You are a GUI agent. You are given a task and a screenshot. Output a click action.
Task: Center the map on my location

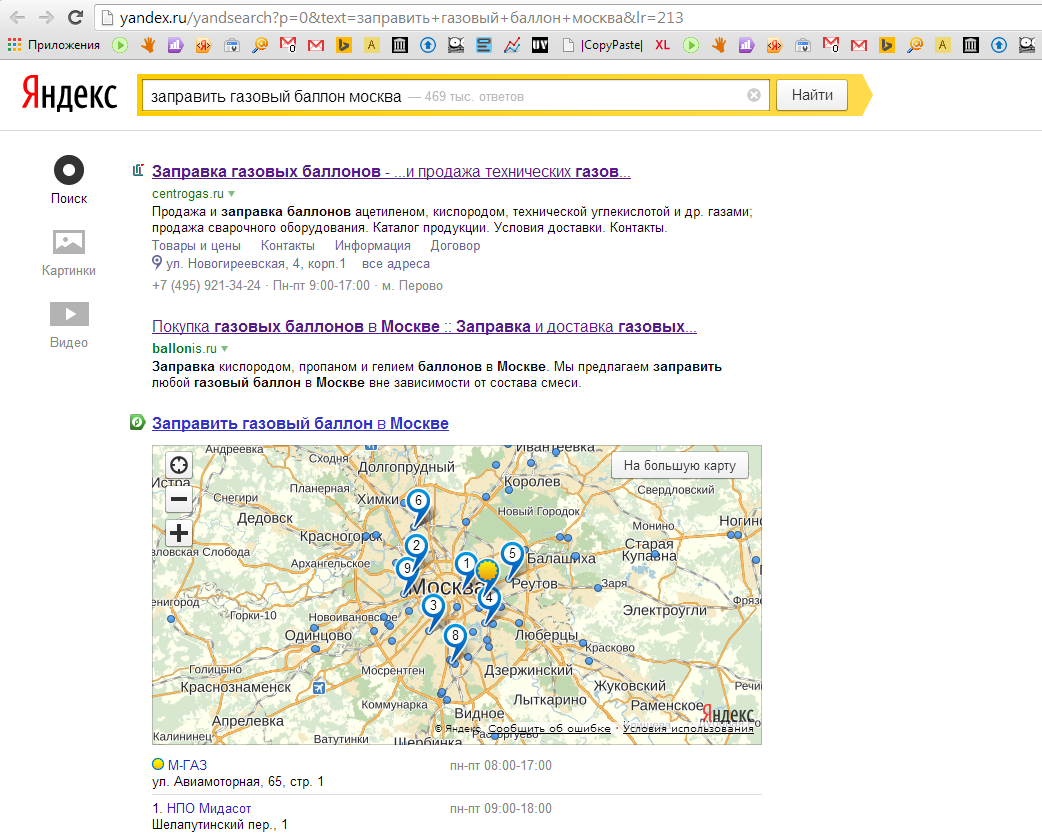pos(178,465)
